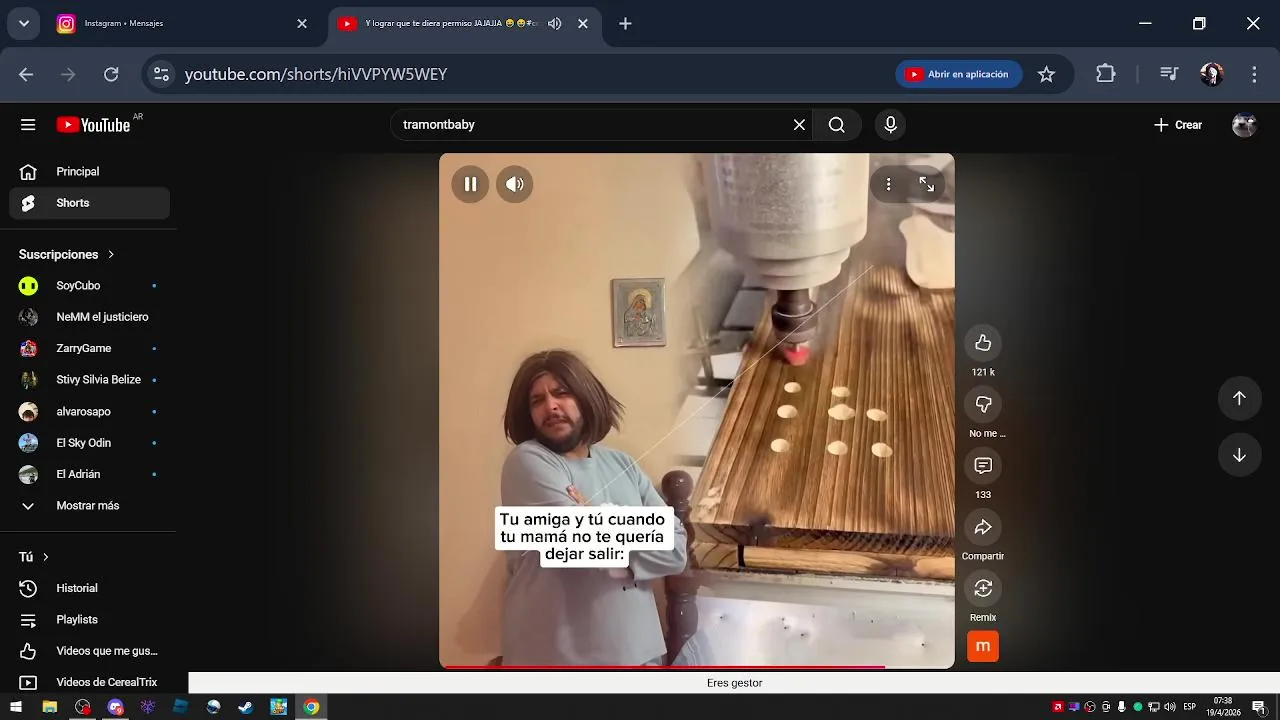Mute the Short with the speaker button
This screenshot has height=720, width=1280.
point(515,184)
